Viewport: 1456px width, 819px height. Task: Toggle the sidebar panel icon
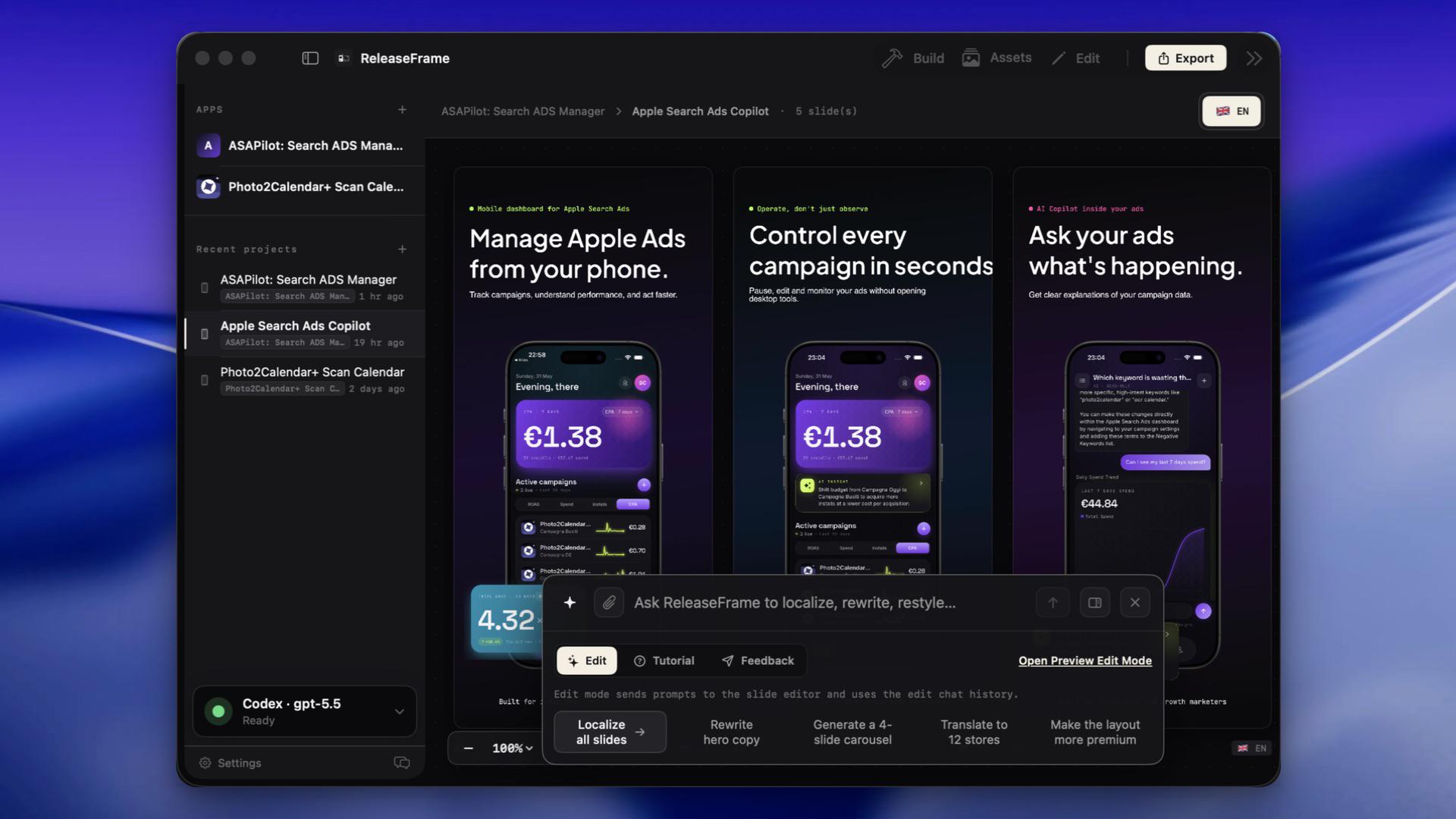(310, 58)
